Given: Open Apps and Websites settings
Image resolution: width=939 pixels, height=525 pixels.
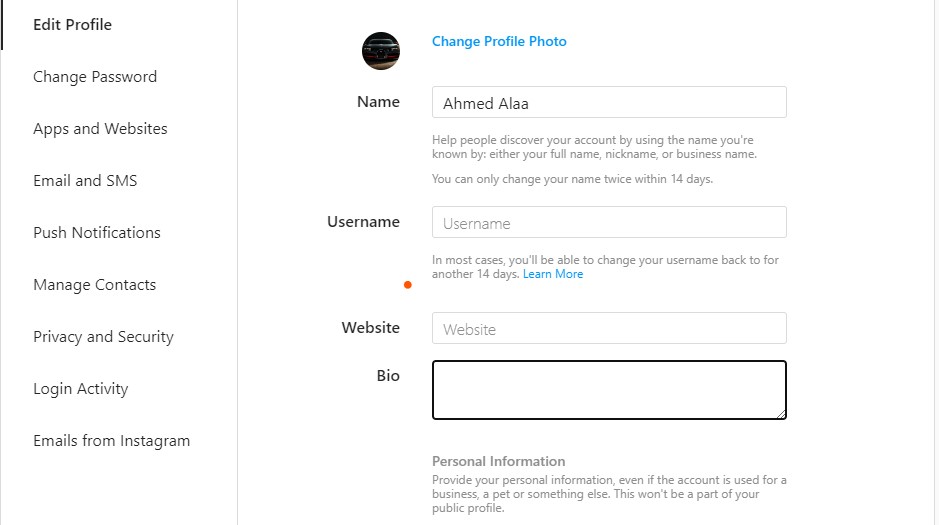Looking at the screenshot, I should (x=100, y=129).
